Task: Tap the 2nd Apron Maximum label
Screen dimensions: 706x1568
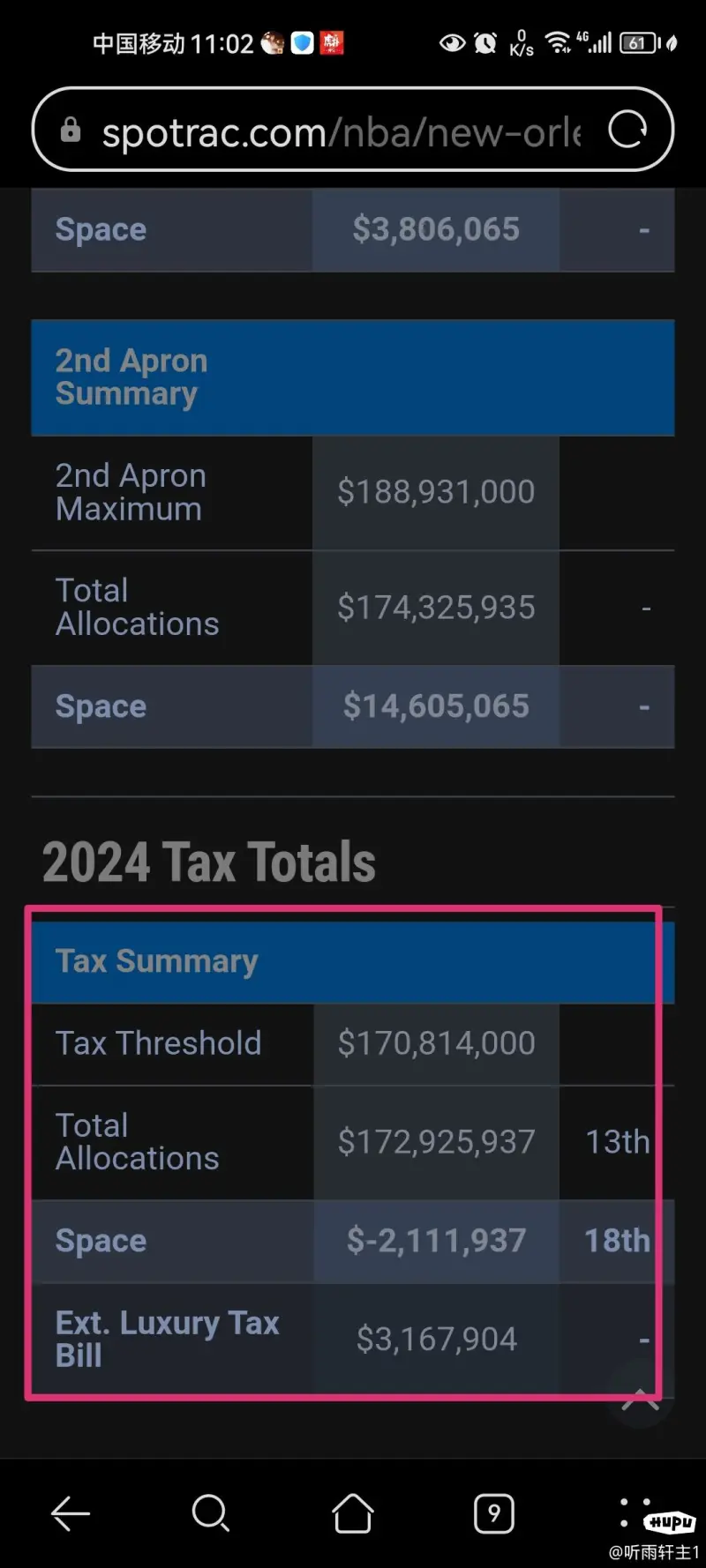Action: click(131, 492)
